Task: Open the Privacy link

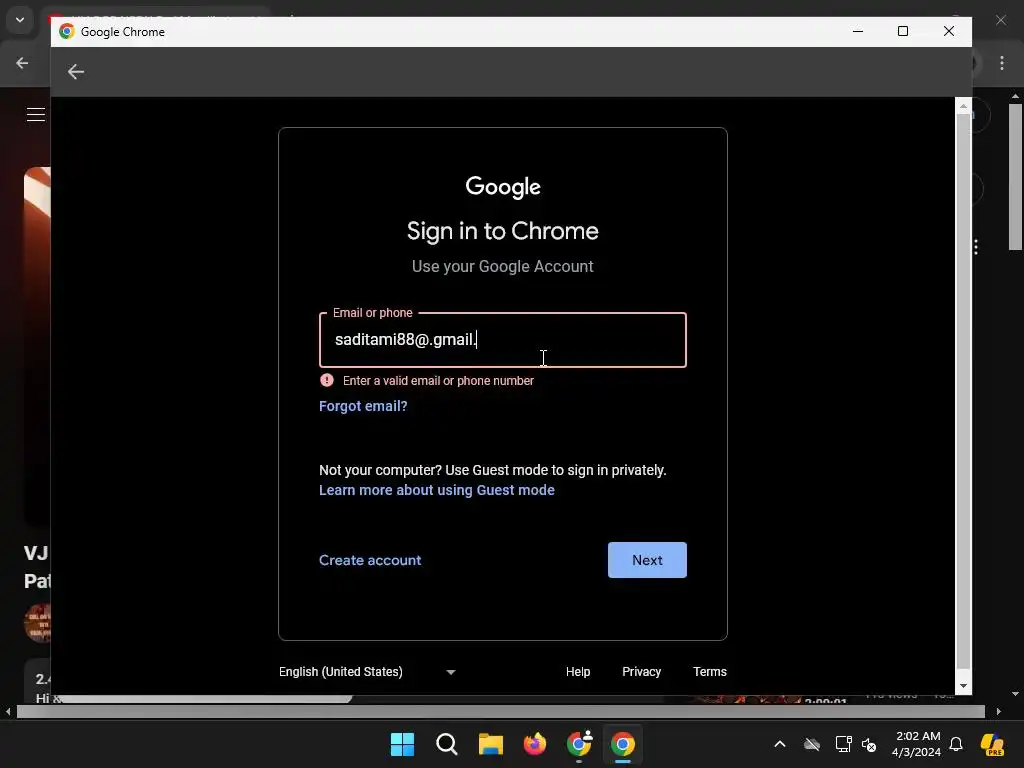Action: pos(641,671)
